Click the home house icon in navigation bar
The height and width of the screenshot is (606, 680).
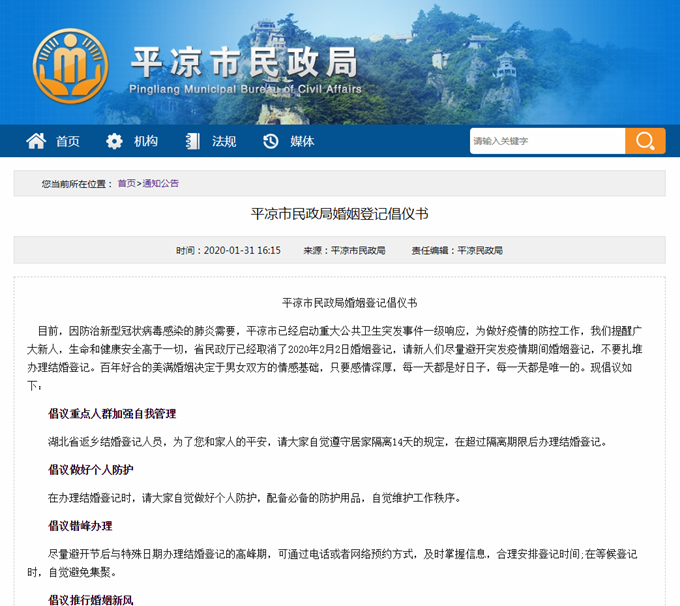[x=36, y=141]
